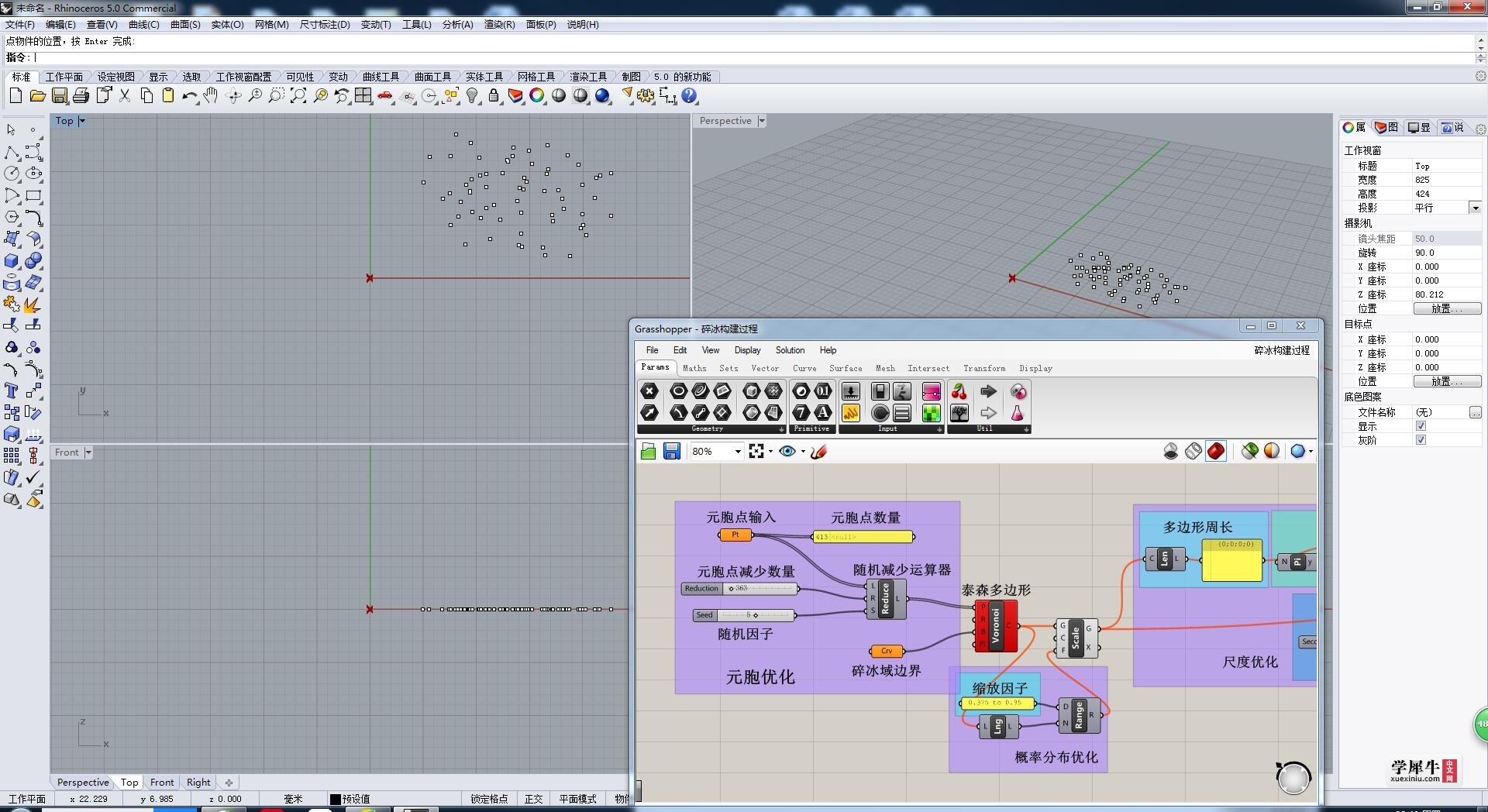The image size is (1488, 812).
Task: Expand the Input panel in Grasshopper
Action: (x=939, y=429)
